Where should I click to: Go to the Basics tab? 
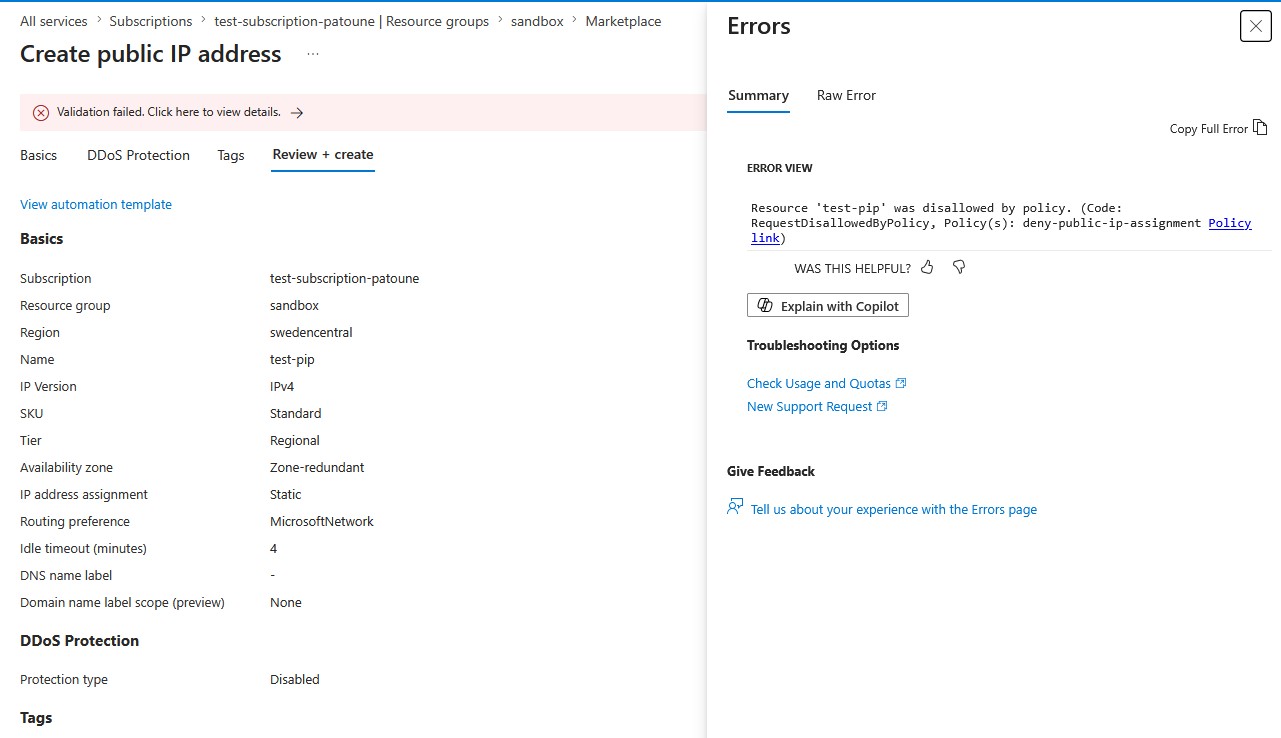tap(38, 155)
